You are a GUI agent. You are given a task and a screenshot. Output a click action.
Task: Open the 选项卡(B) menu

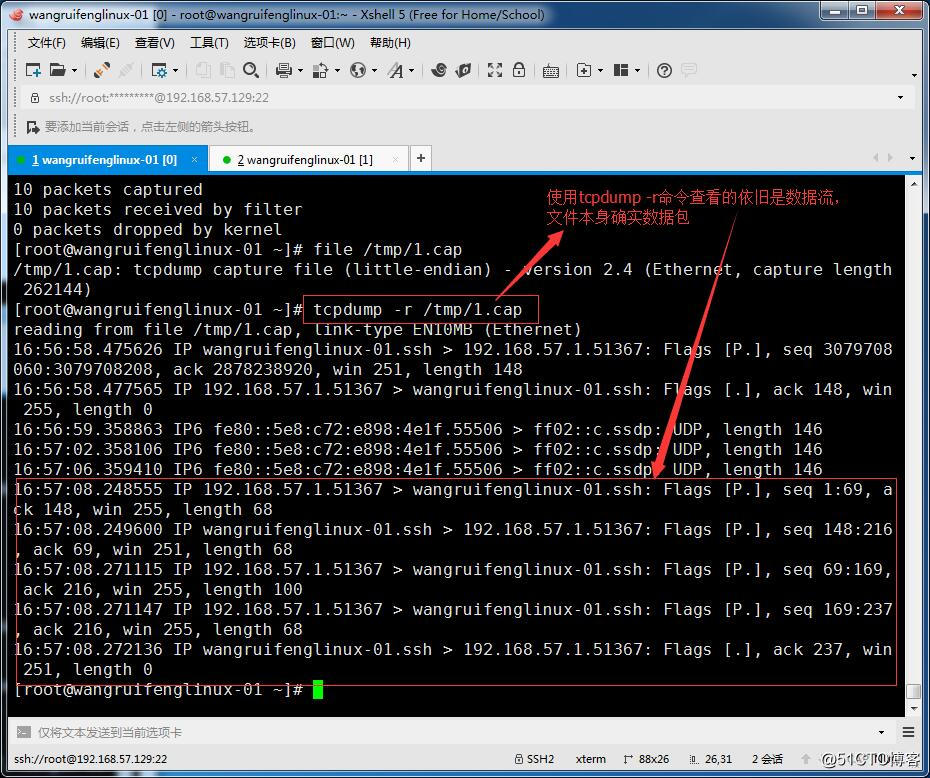pos(269,43)
